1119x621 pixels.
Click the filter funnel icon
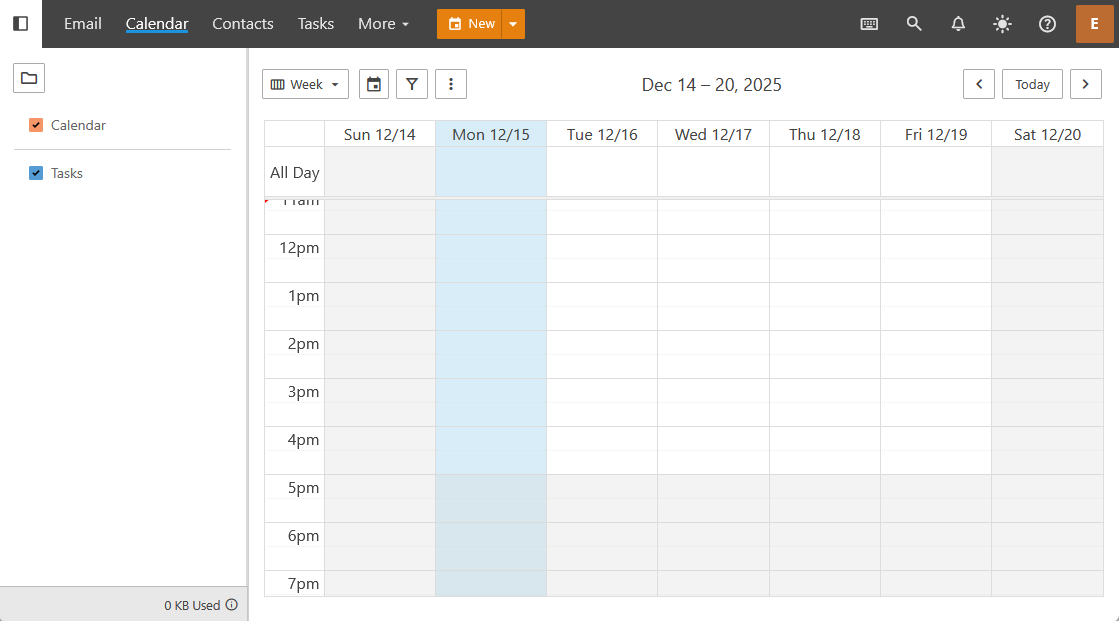(412, 84)
